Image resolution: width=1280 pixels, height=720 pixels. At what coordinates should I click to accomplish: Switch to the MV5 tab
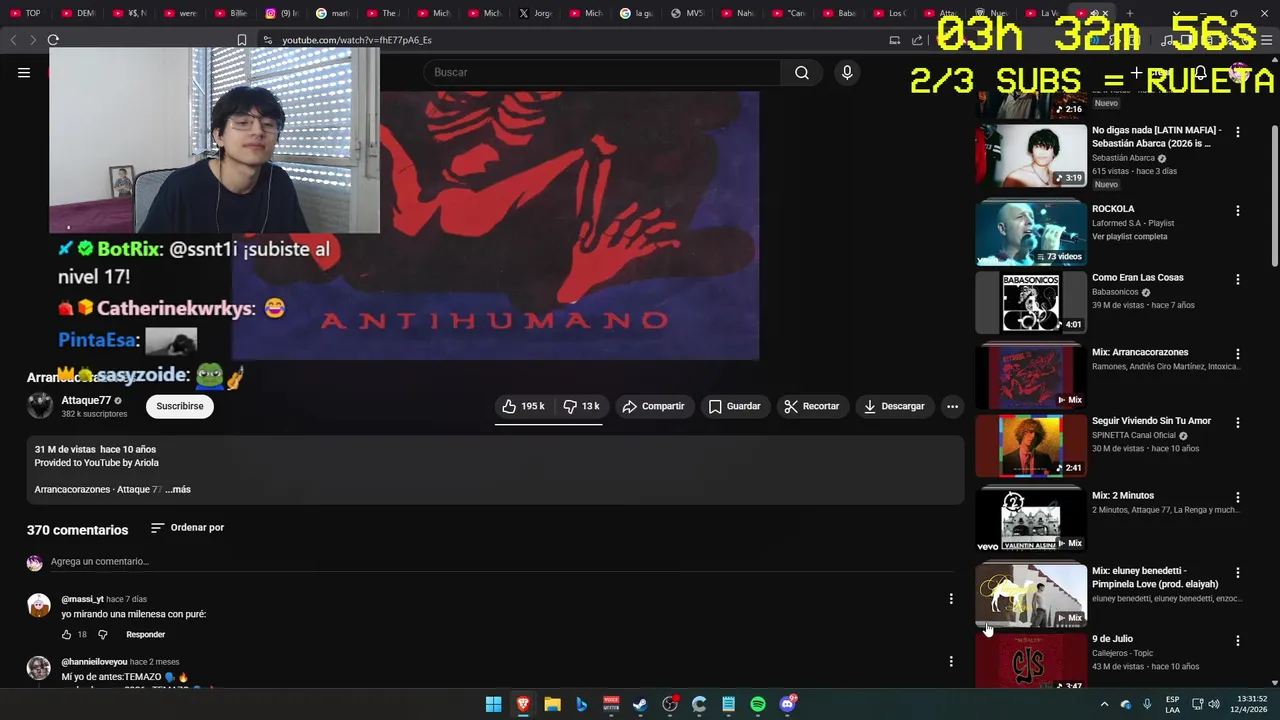click(687, 13)
